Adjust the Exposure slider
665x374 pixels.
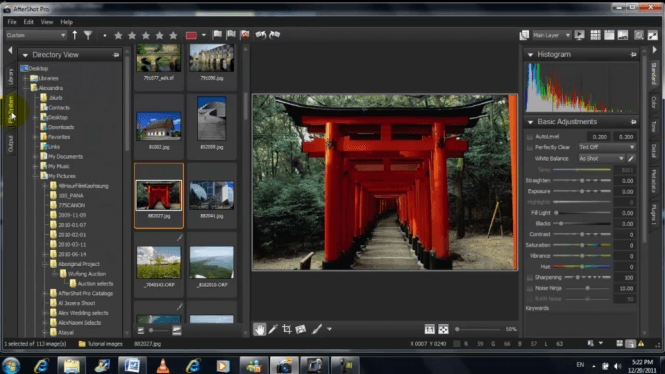[582, 192]
